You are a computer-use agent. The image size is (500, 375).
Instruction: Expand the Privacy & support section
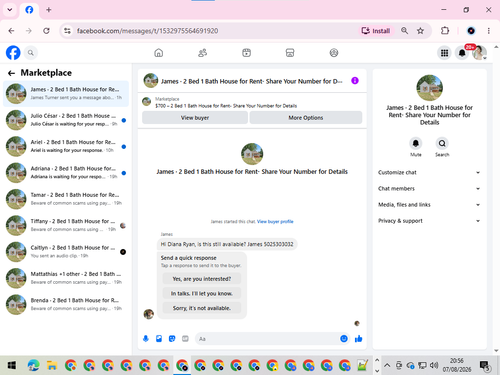[x=429, y=221]
